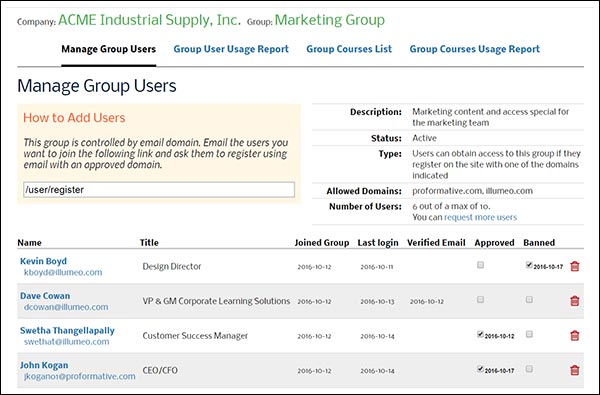The width and height of the screenshot is (600, 395).
Task: Uncheck Approved for John Kogan
Action: (x=480, y=369)
